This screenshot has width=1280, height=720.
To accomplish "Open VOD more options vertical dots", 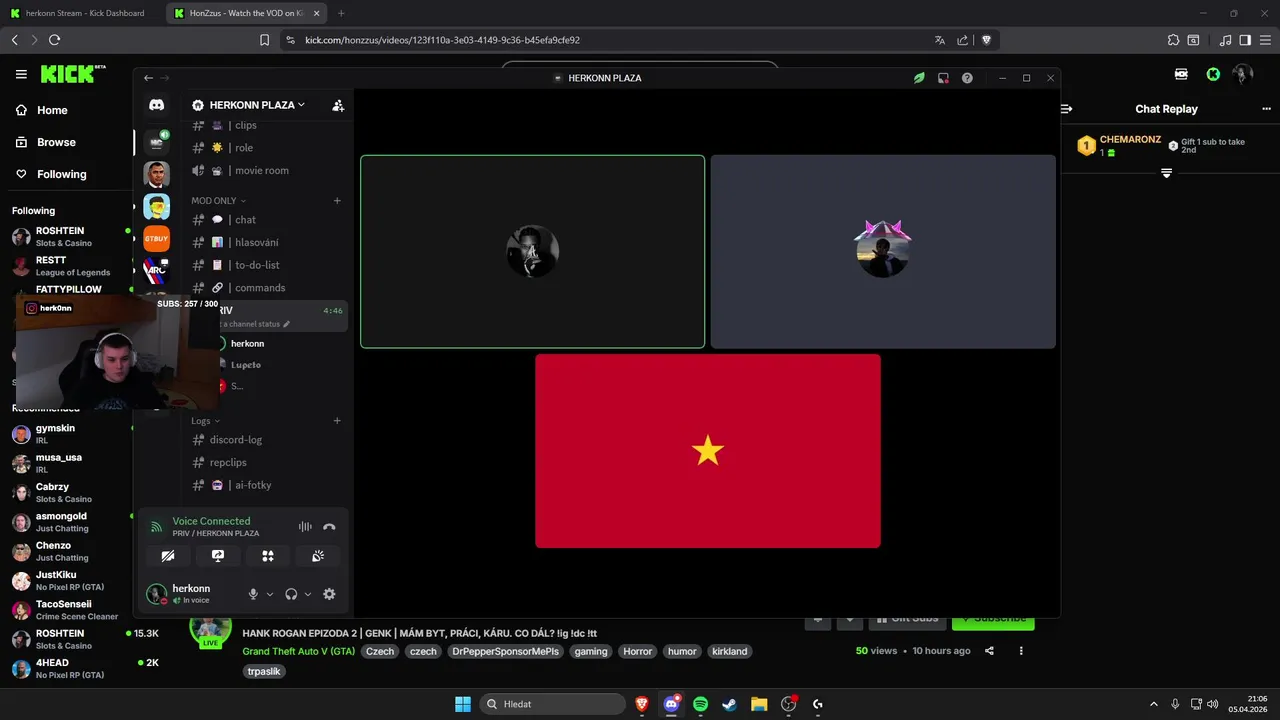I will pos(1021,651).
